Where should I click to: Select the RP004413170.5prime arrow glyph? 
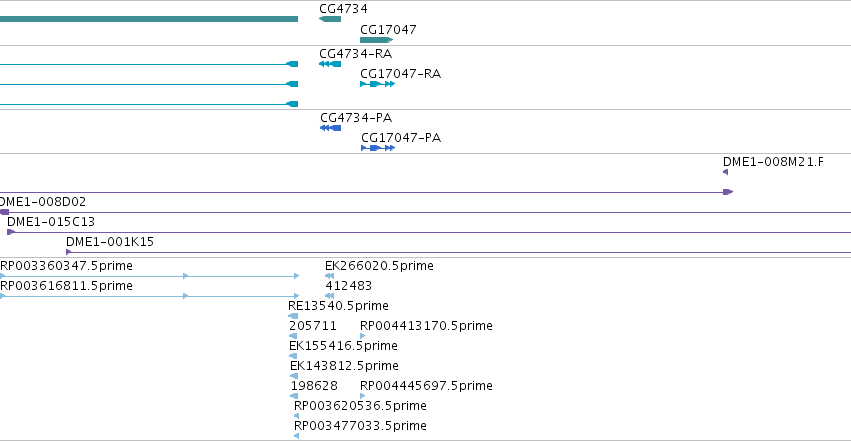pos(363,336)
